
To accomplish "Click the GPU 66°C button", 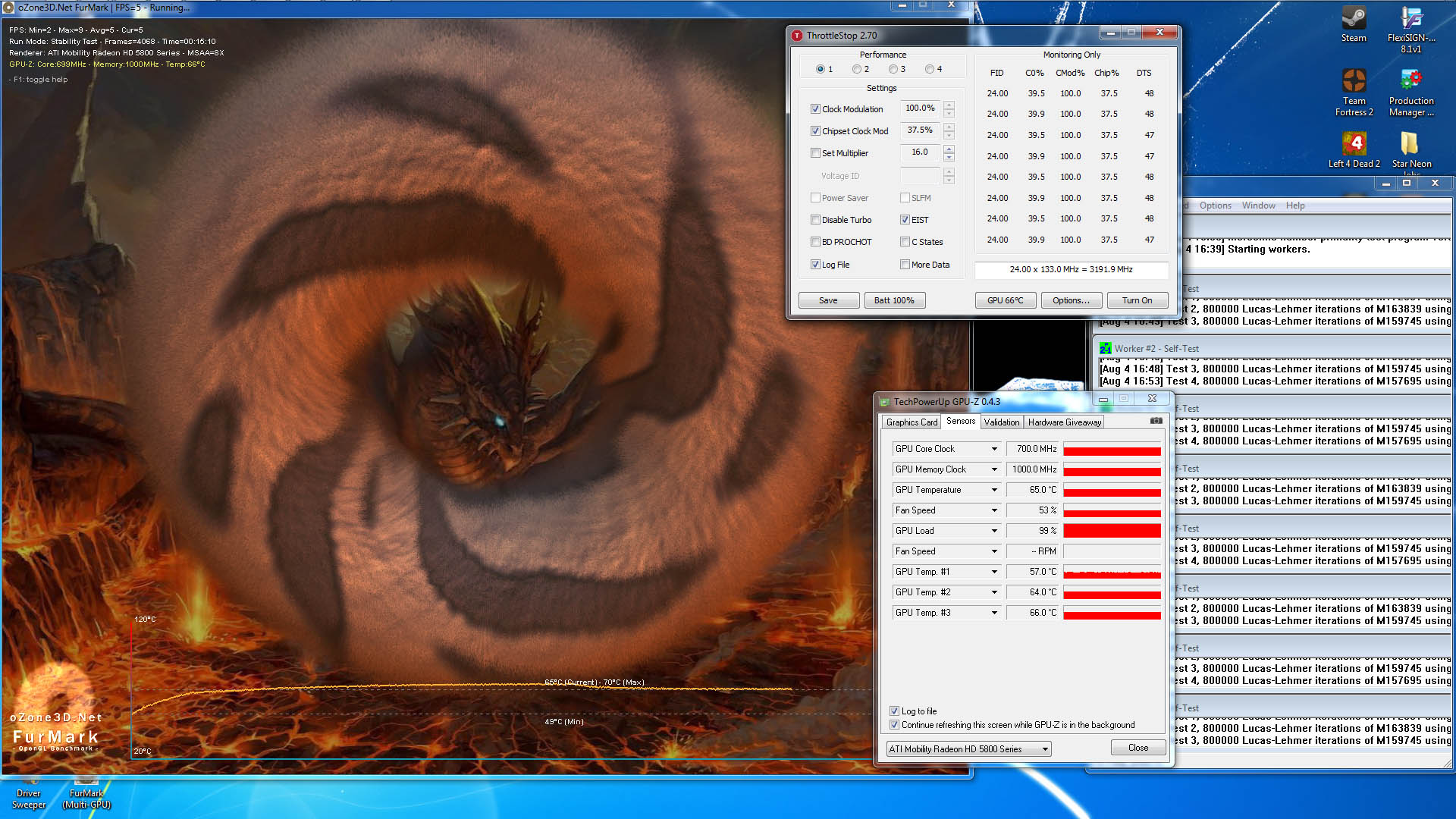I will [1006, 300].
